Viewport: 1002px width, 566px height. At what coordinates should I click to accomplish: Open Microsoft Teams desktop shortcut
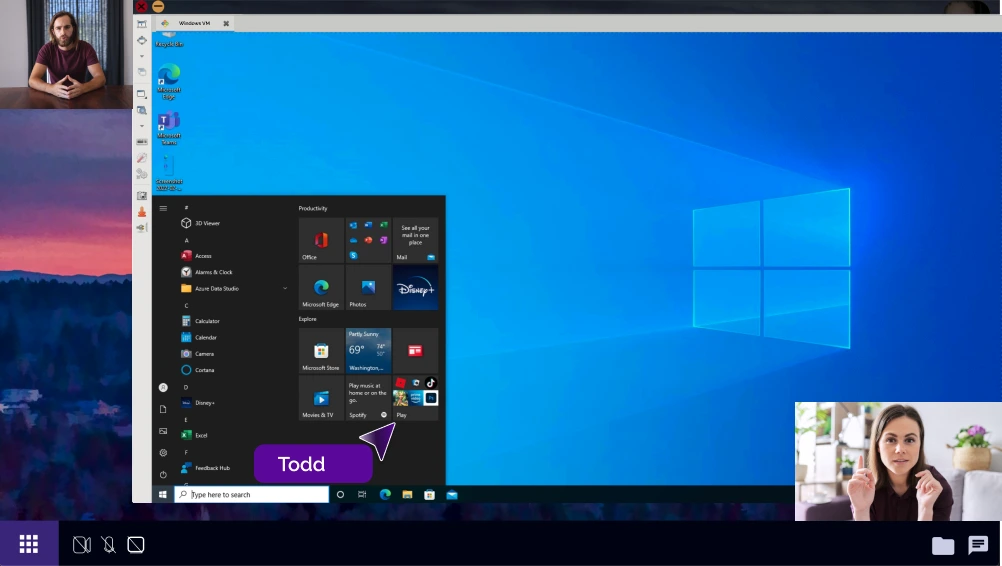click(169, 128)
